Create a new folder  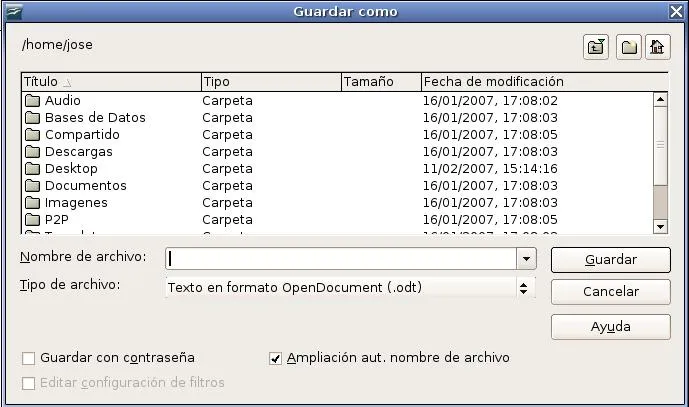click(629, 47)
